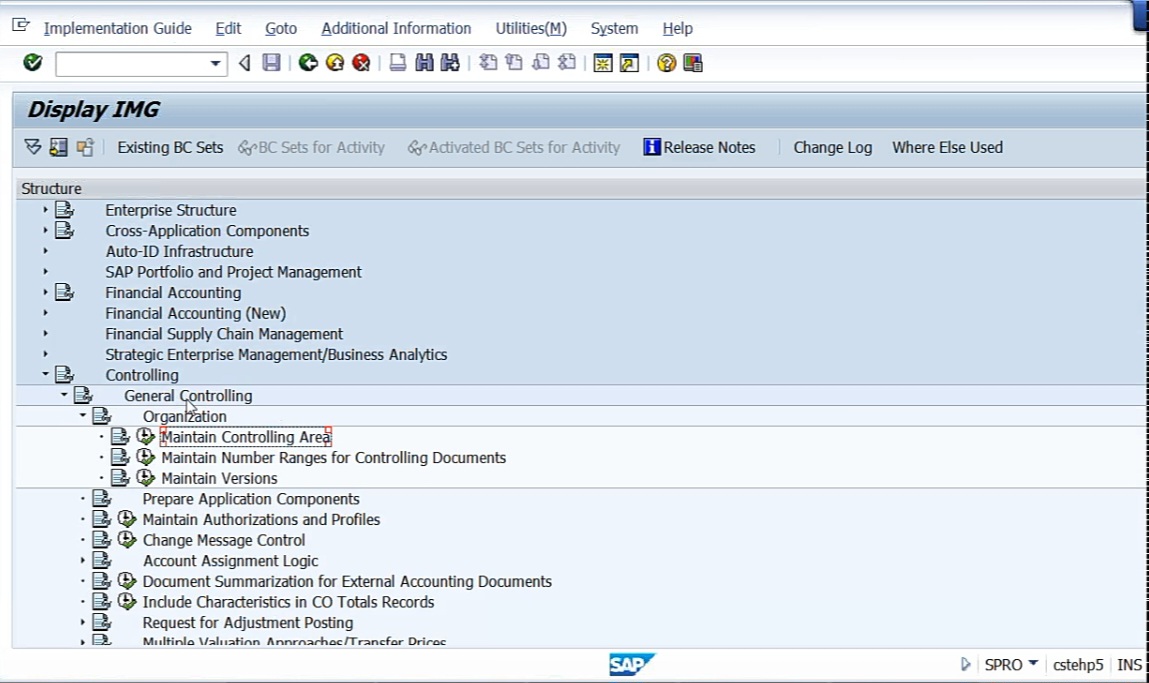Open the Goto menu
Screen dimensions: 1149x683
pyautogui.click(x=281, y=29)
